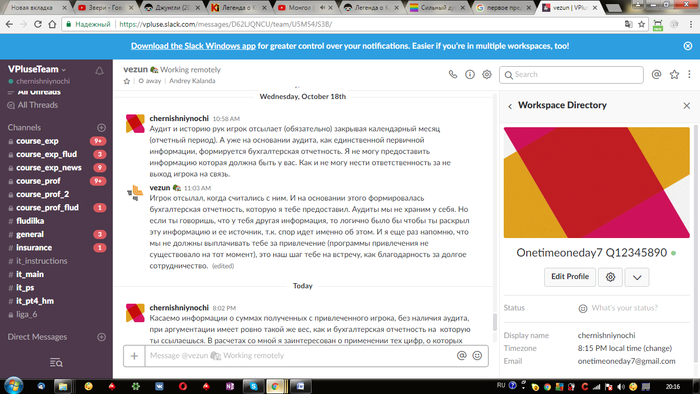The image size is (700, 394).
Task: Star the vezun conversation
Action: [127, 81]
